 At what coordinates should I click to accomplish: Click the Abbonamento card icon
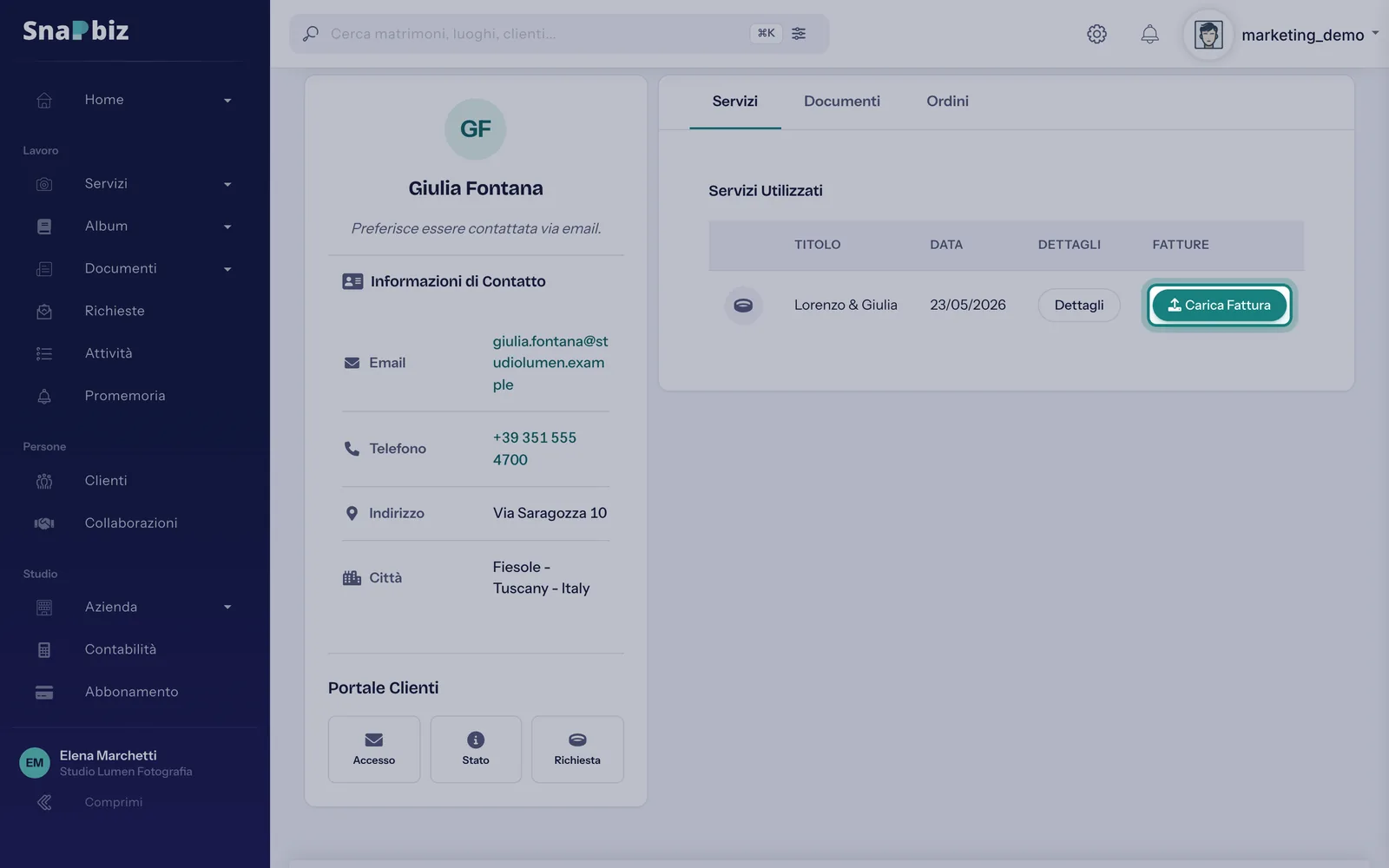coord(44,693)
